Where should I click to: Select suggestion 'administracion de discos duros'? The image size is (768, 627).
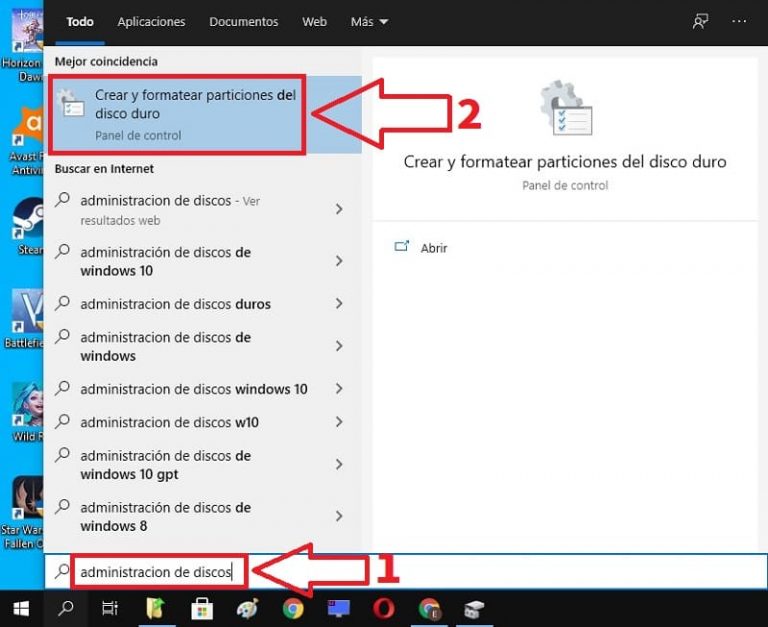[x=175, y=304]
